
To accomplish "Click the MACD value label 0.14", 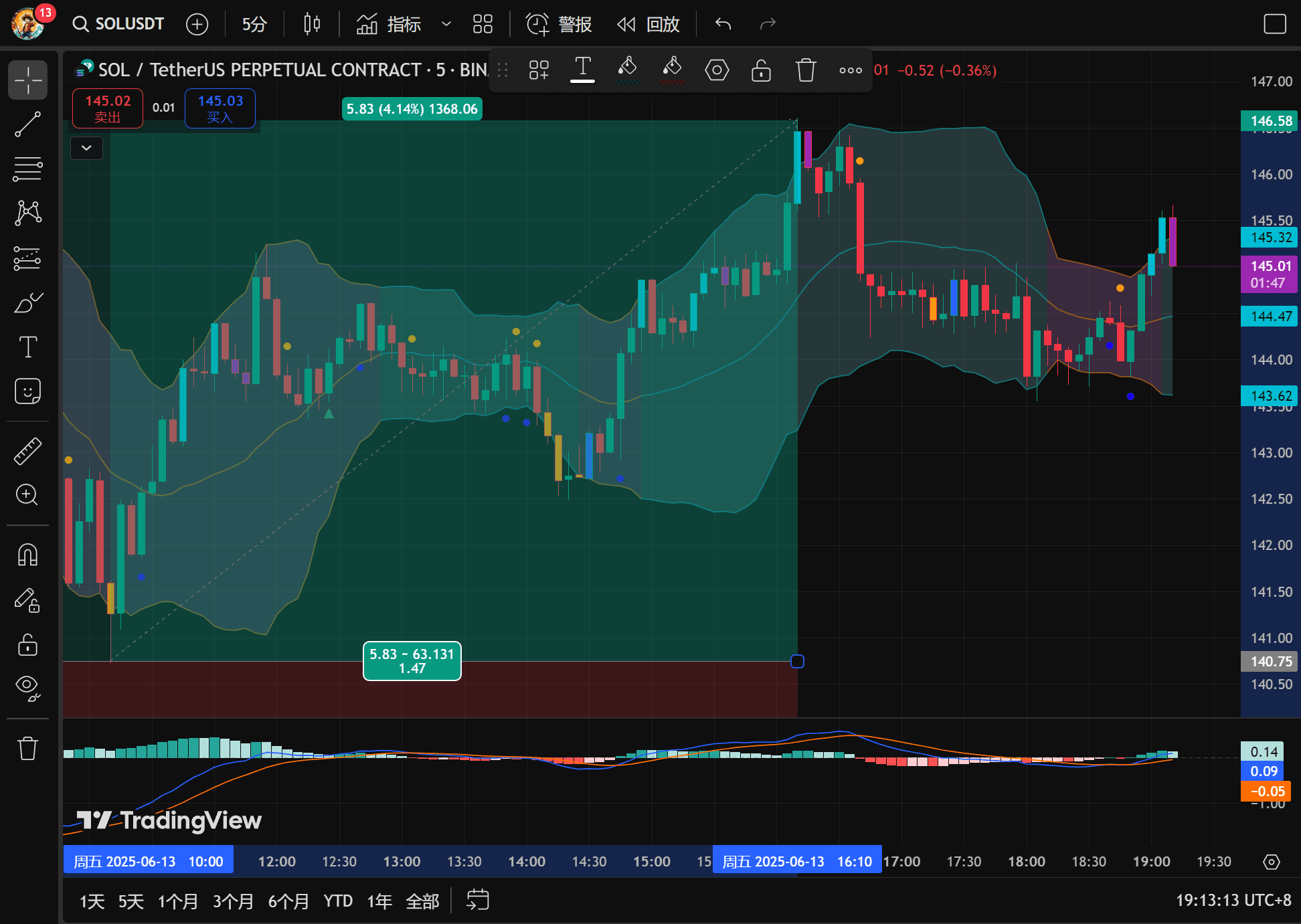I will point(1263,751).
